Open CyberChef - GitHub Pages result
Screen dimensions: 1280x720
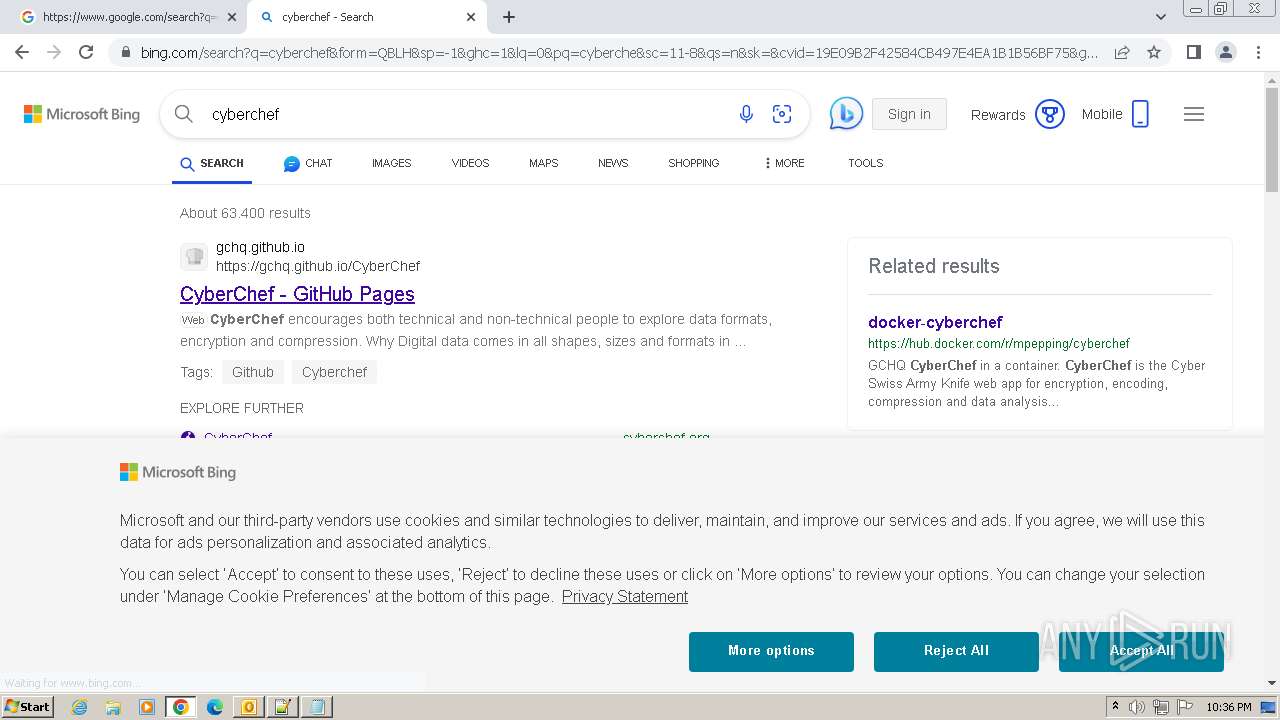tap(297, 294)
